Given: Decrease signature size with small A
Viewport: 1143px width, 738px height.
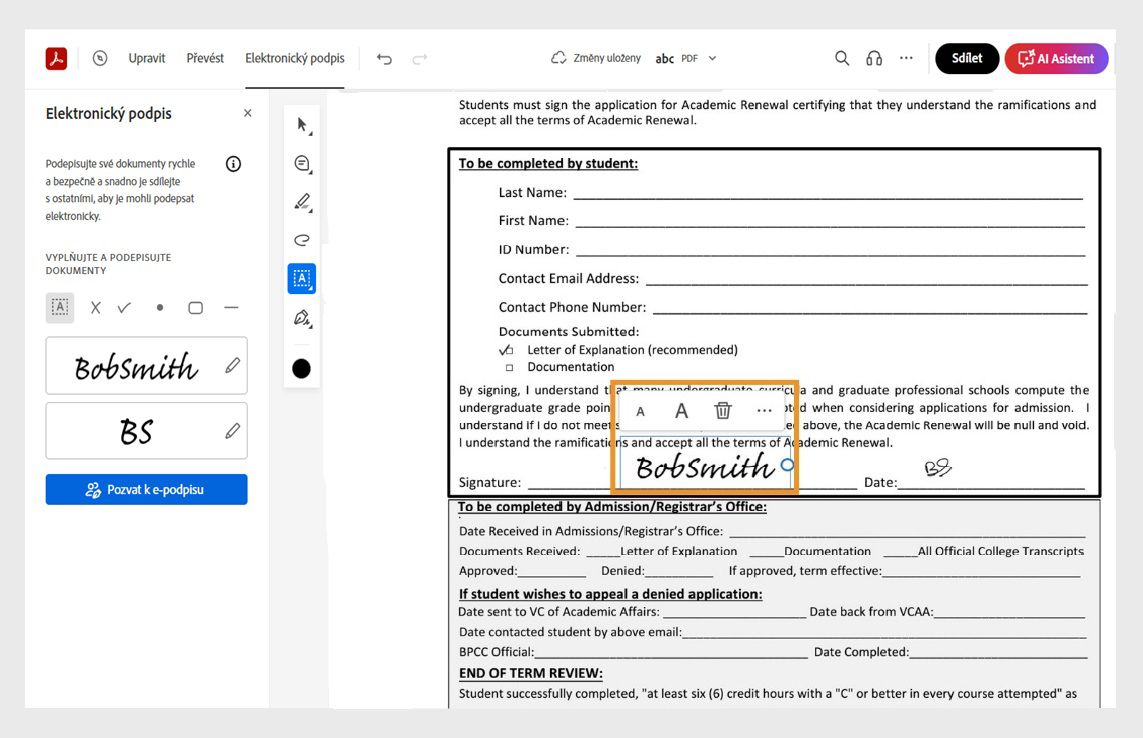Looking at the screenshot, I should point(640,411).
